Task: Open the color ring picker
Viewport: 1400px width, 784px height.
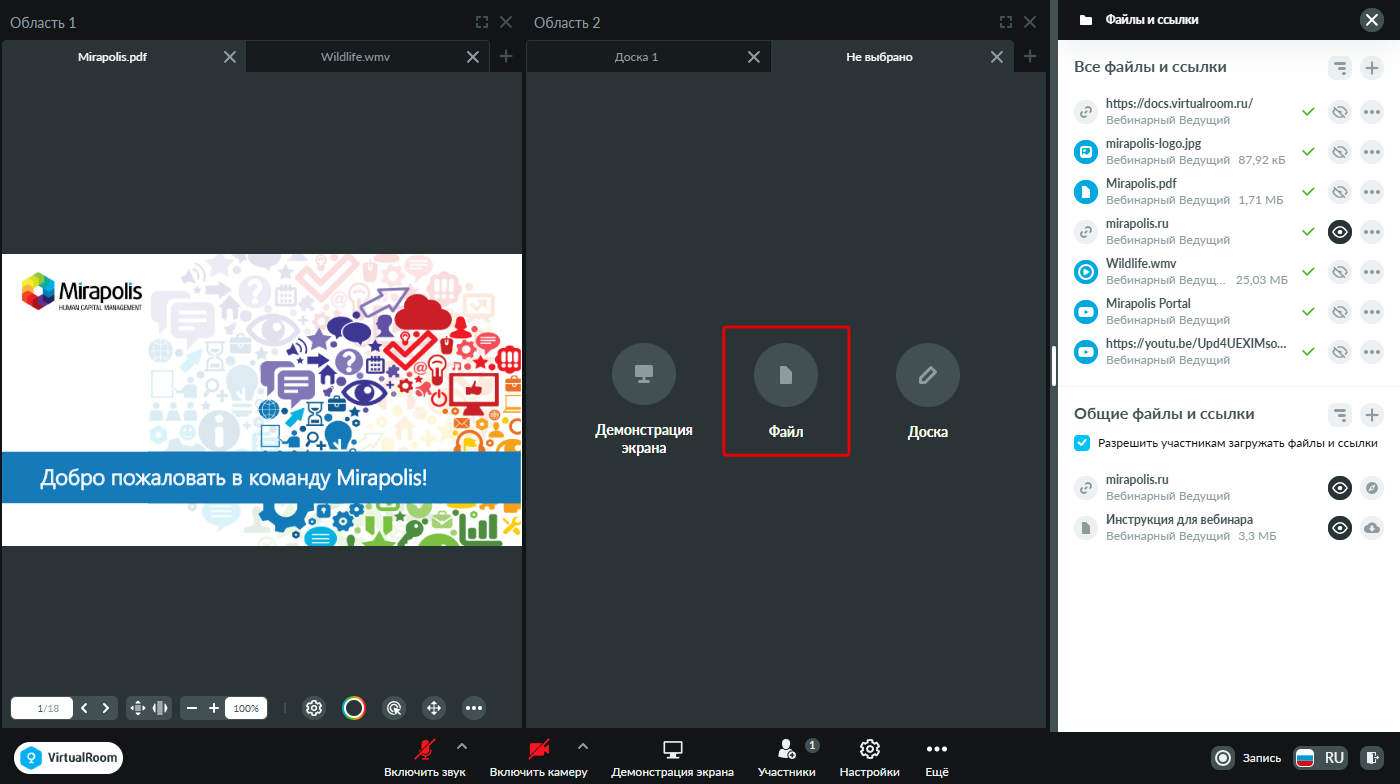Action: click(x=353, y=708)
